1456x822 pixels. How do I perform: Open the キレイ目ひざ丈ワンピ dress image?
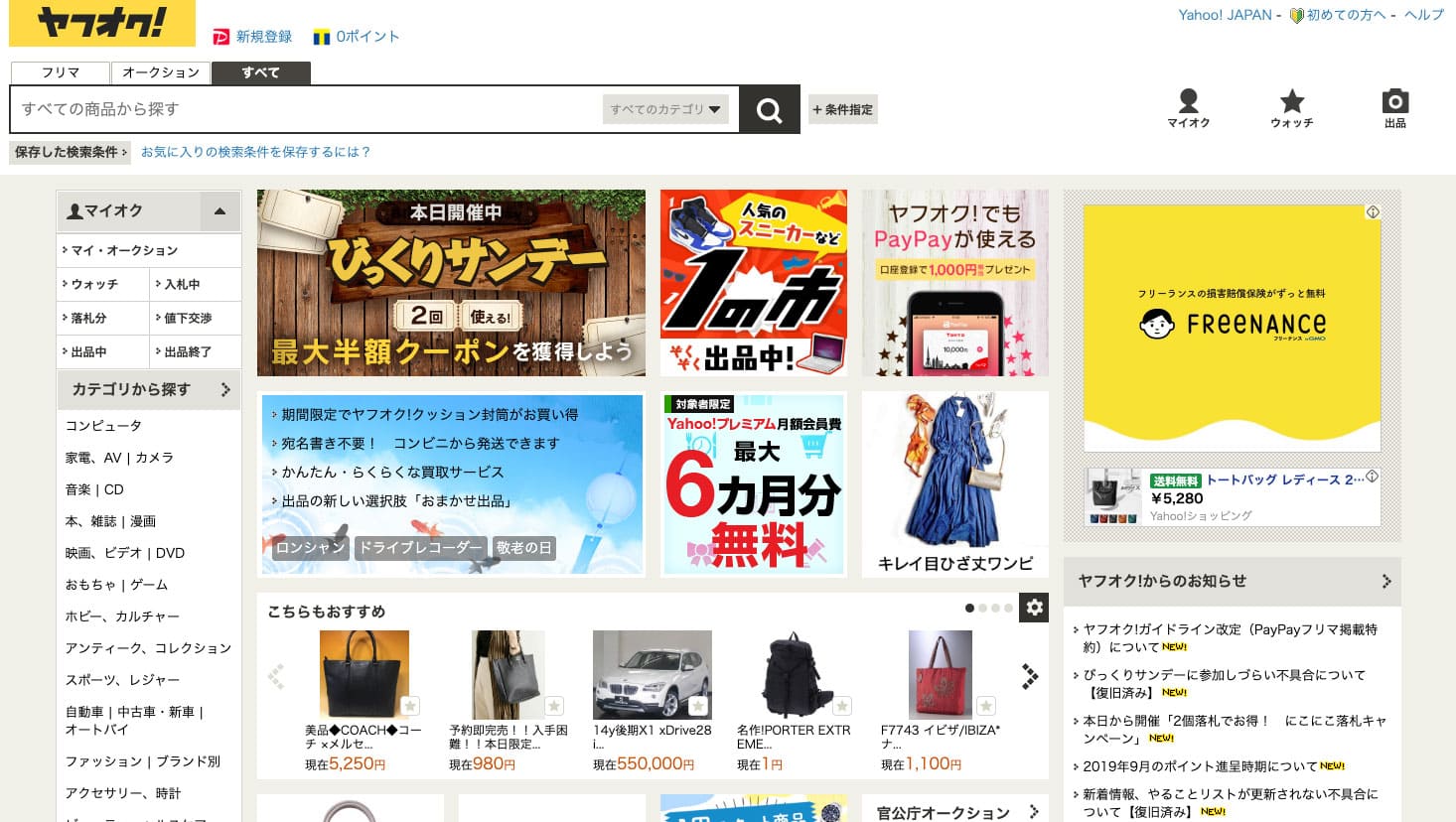(x=955, y=484)
